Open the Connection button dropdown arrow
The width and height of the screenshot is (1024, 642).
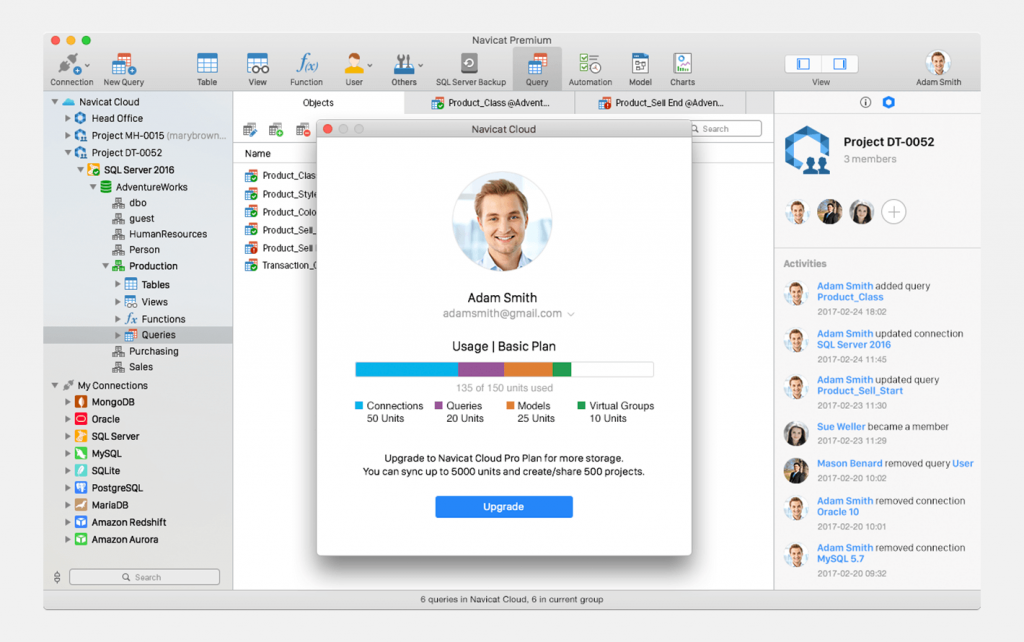pos(87,65)
